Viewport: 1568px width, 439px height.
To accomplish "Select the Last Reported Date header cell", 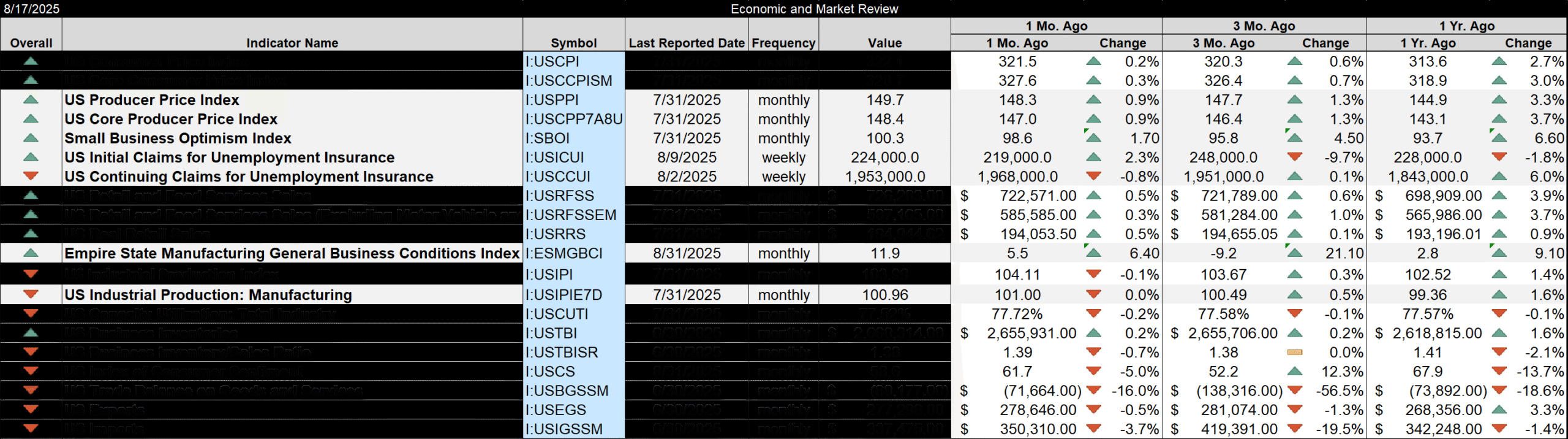I will pos(687,43).
